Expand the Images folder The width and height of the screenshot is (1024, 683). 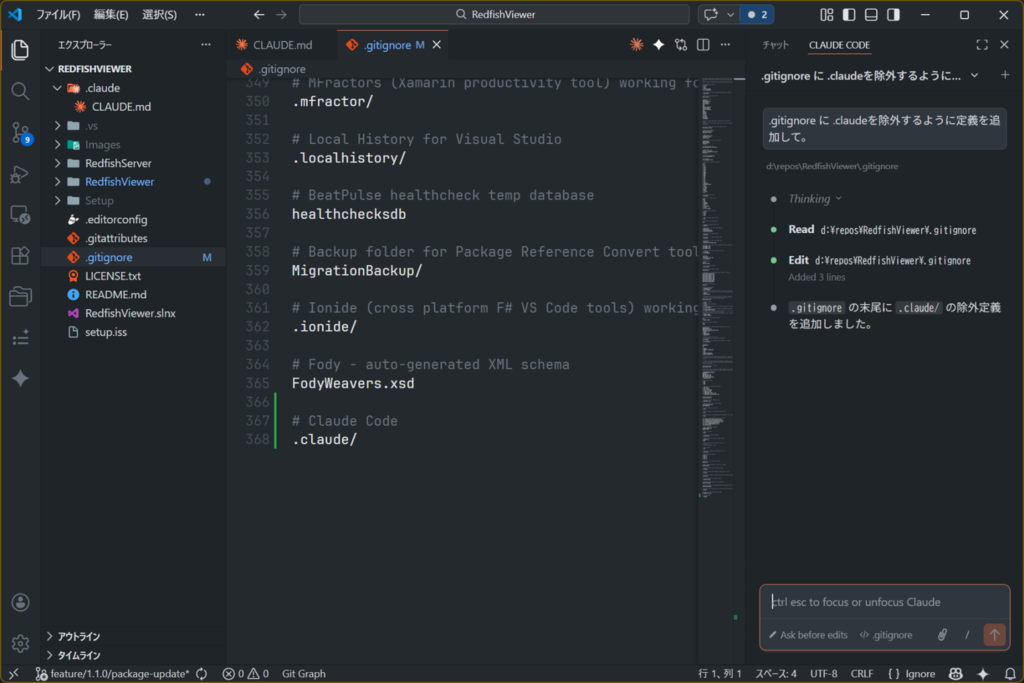pos(57,144)
